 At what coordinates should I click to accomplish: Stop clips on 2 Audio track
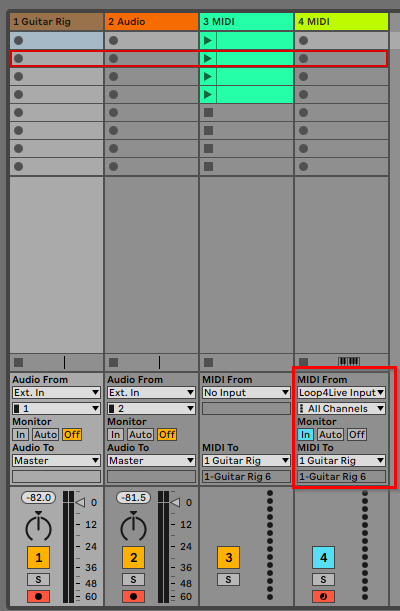point(113,363)
